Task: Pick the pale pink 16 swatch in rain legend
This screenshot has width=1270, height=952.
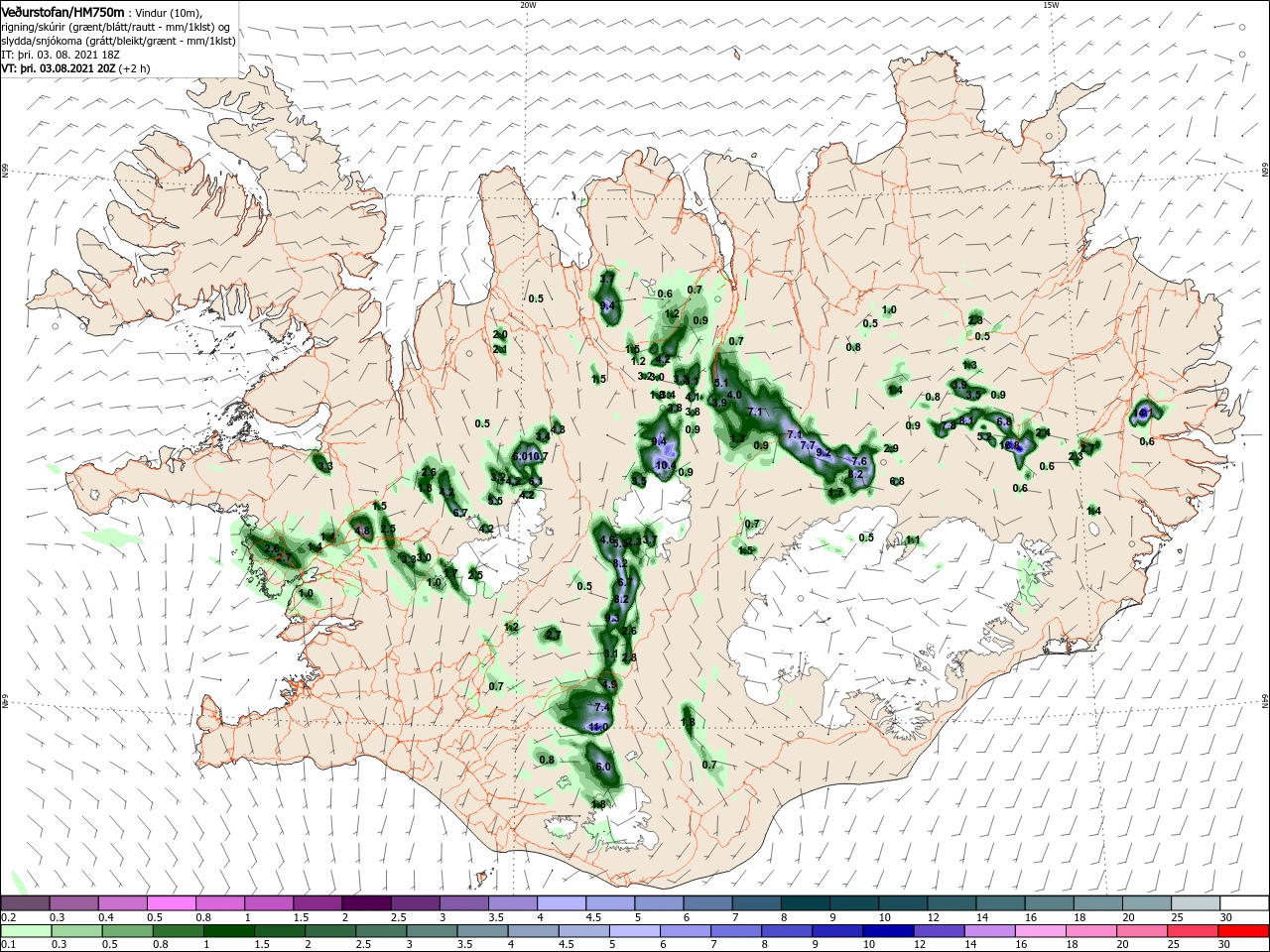Action: click(1040, 931)
